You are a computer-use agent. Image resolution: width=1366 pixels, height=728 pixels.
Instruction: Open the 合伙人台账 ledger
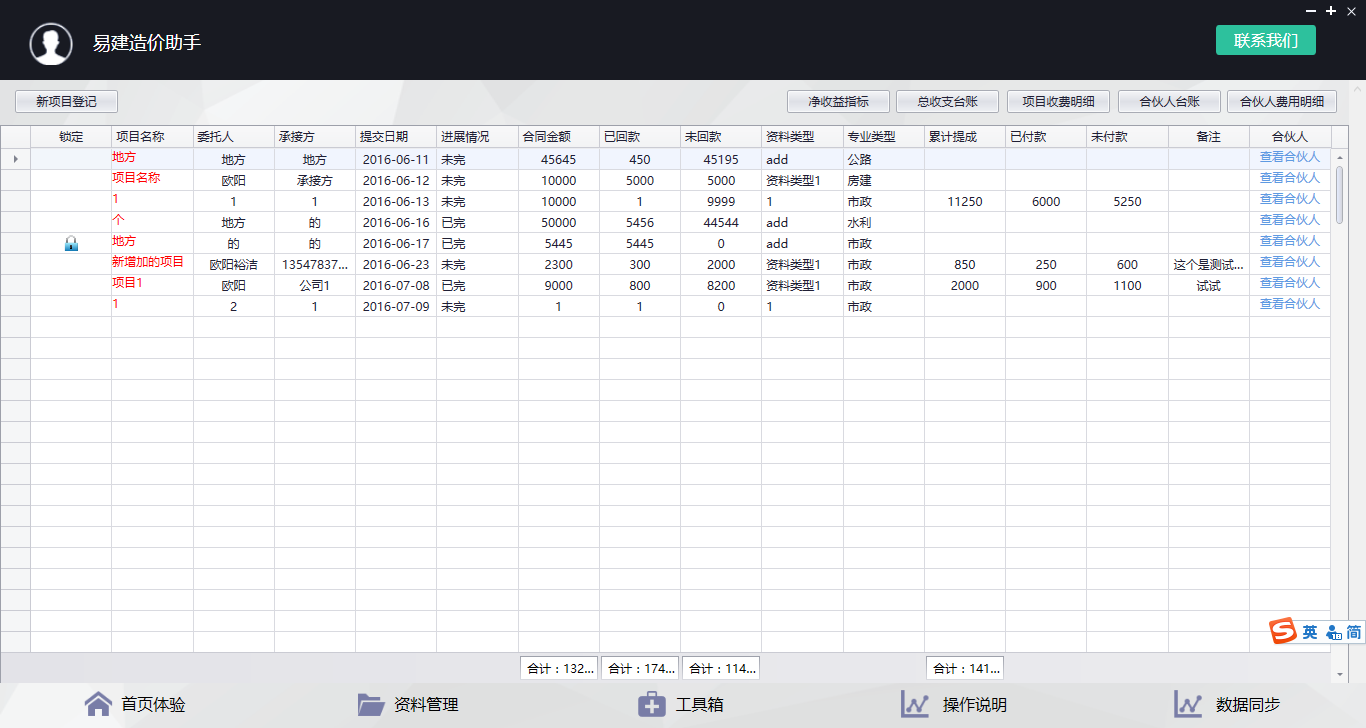[1169, 101]
